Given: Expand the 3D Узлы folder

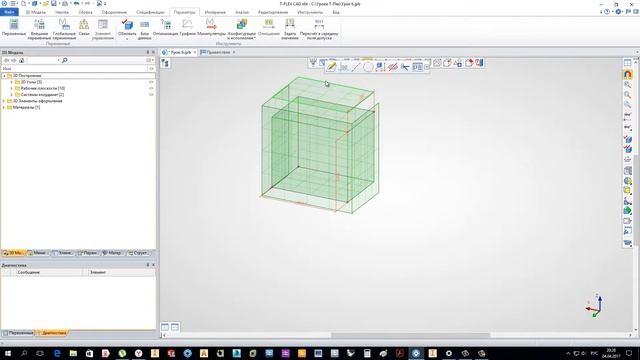Looking at the screenshot, I should (x=11, y=82).
